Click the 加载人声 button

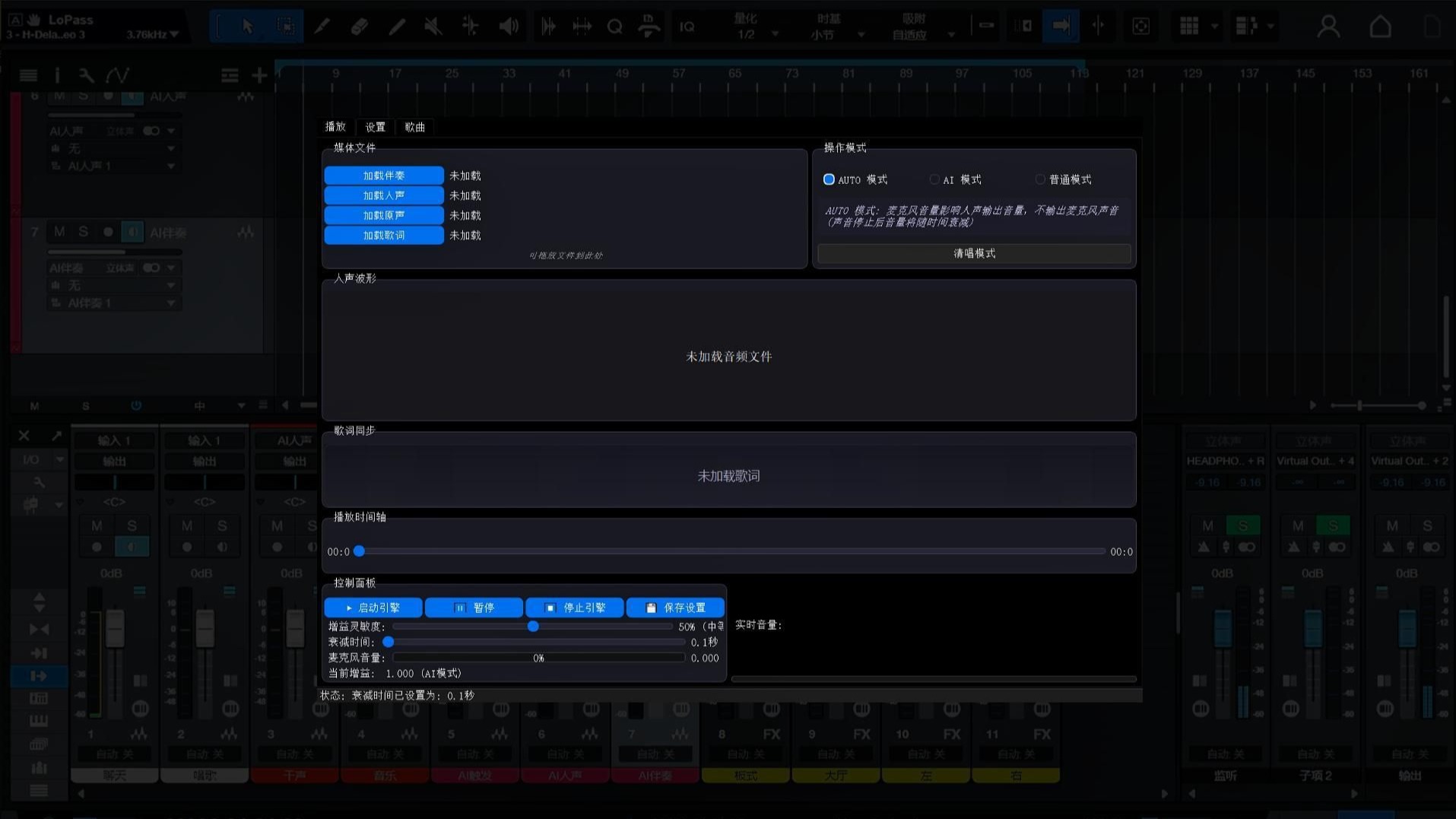384,195
